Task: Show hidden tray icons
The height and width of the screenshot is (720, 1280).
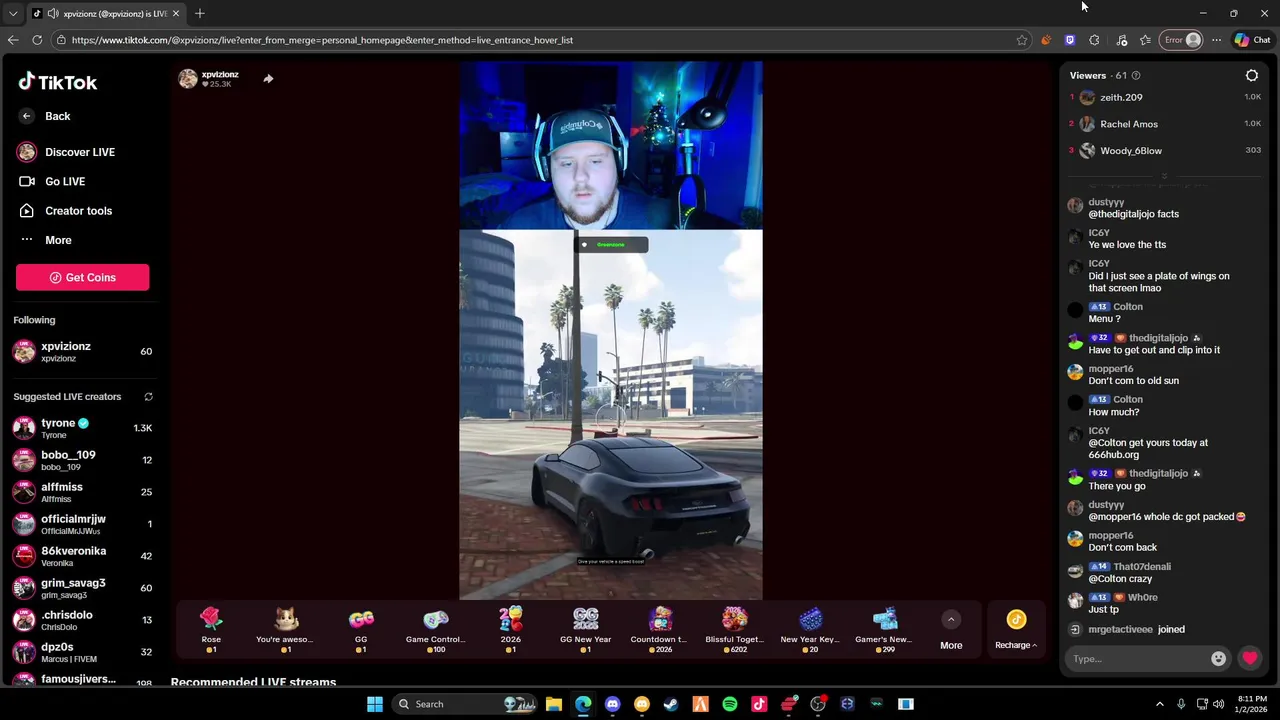Action: [1160, 704]
